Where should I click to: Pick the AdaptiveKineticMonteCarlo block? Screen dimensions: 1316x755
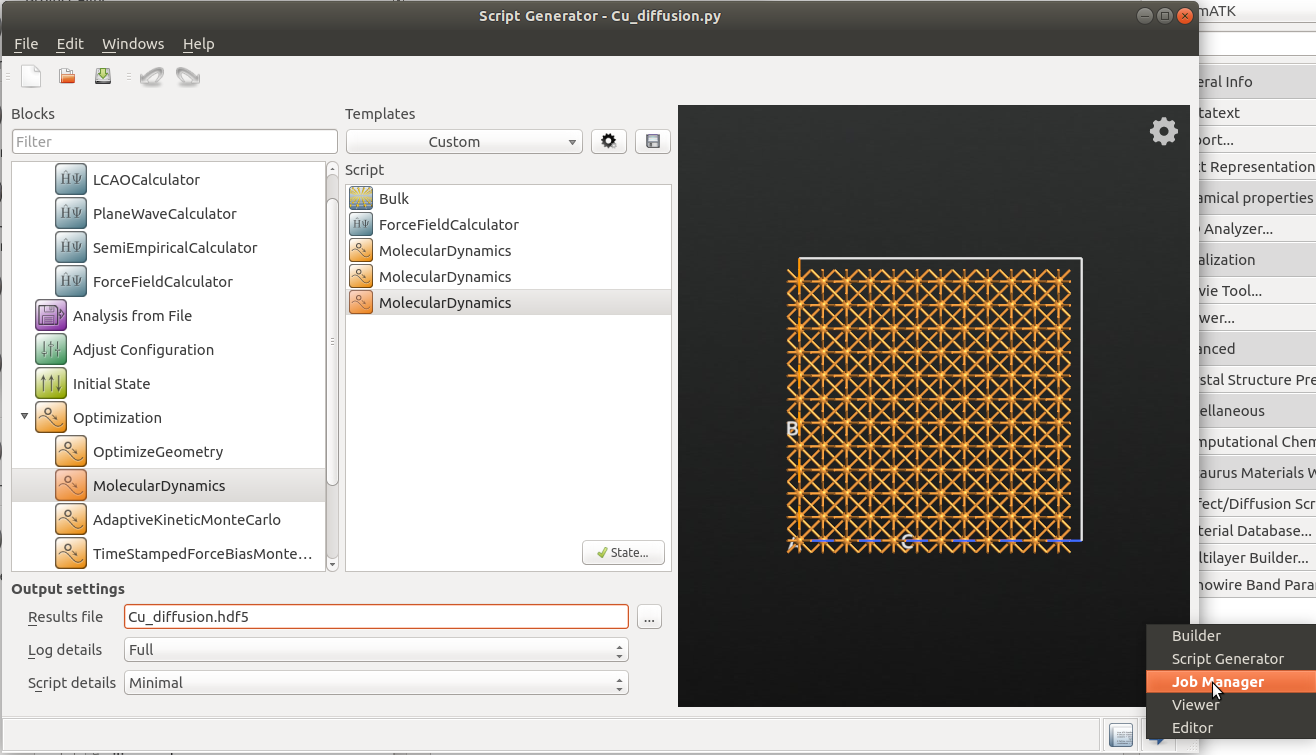[168, 520]
